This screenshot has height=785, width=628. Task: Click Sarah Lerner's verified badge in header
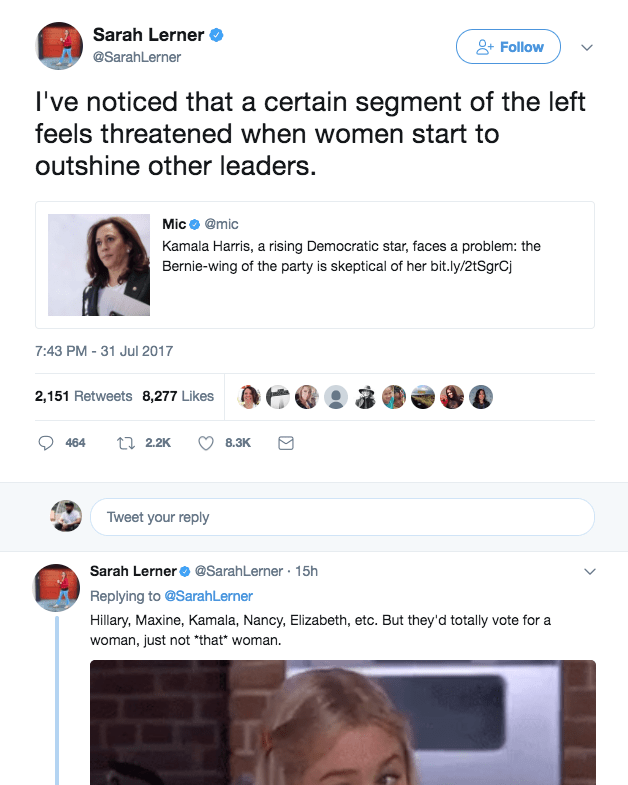tap(216, 35)
